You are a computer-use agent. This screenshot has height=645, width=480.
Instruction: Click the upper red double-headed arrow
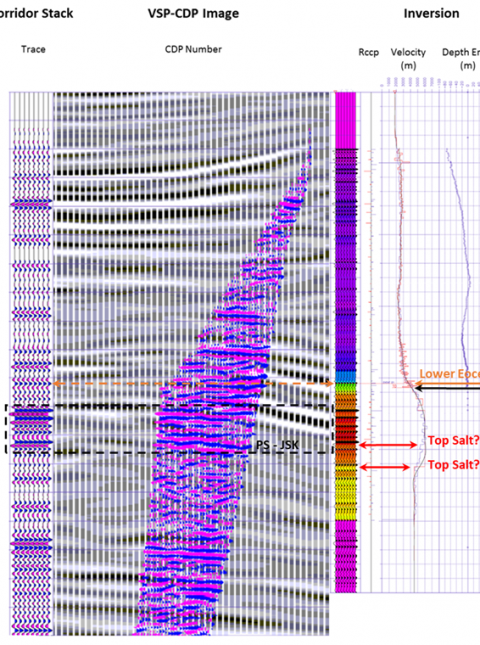point(388,445)
